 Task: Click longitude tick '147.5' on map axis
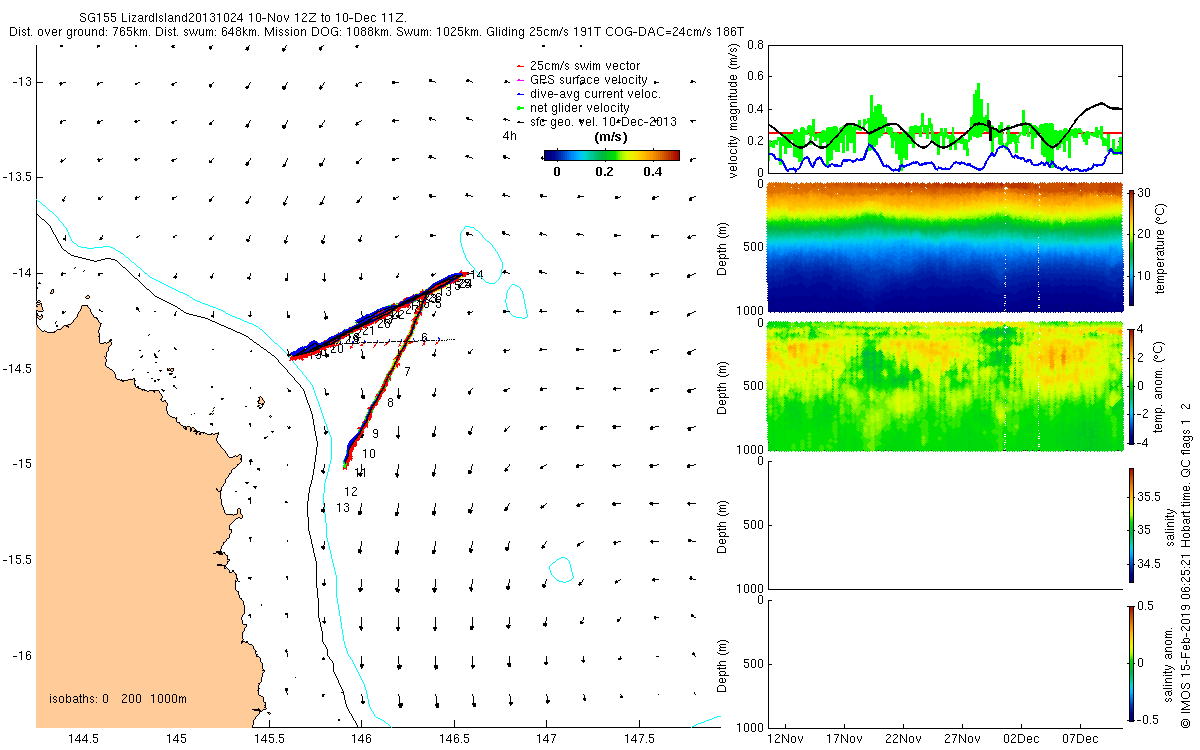639,739
